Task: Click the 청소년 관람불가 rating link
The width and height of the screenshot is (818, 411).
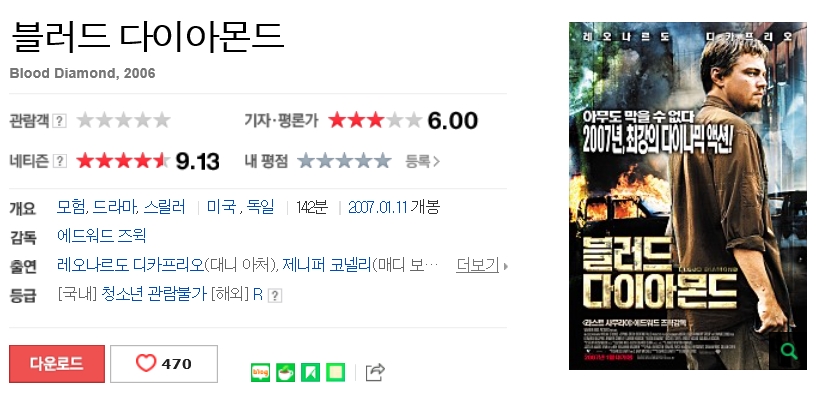Action: 154,294
